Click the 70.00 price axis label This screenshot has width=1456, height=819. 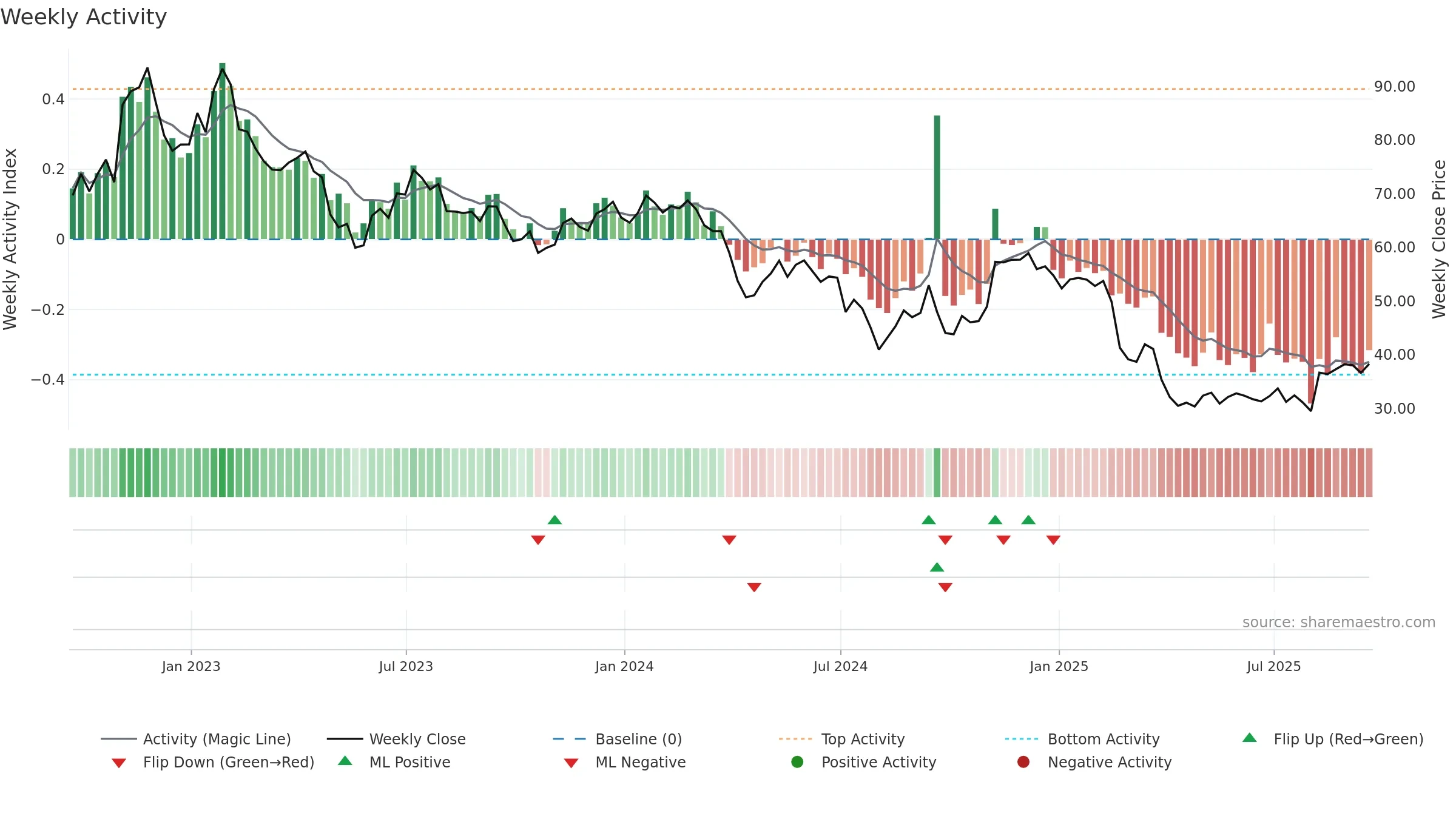pos(1395,194)
